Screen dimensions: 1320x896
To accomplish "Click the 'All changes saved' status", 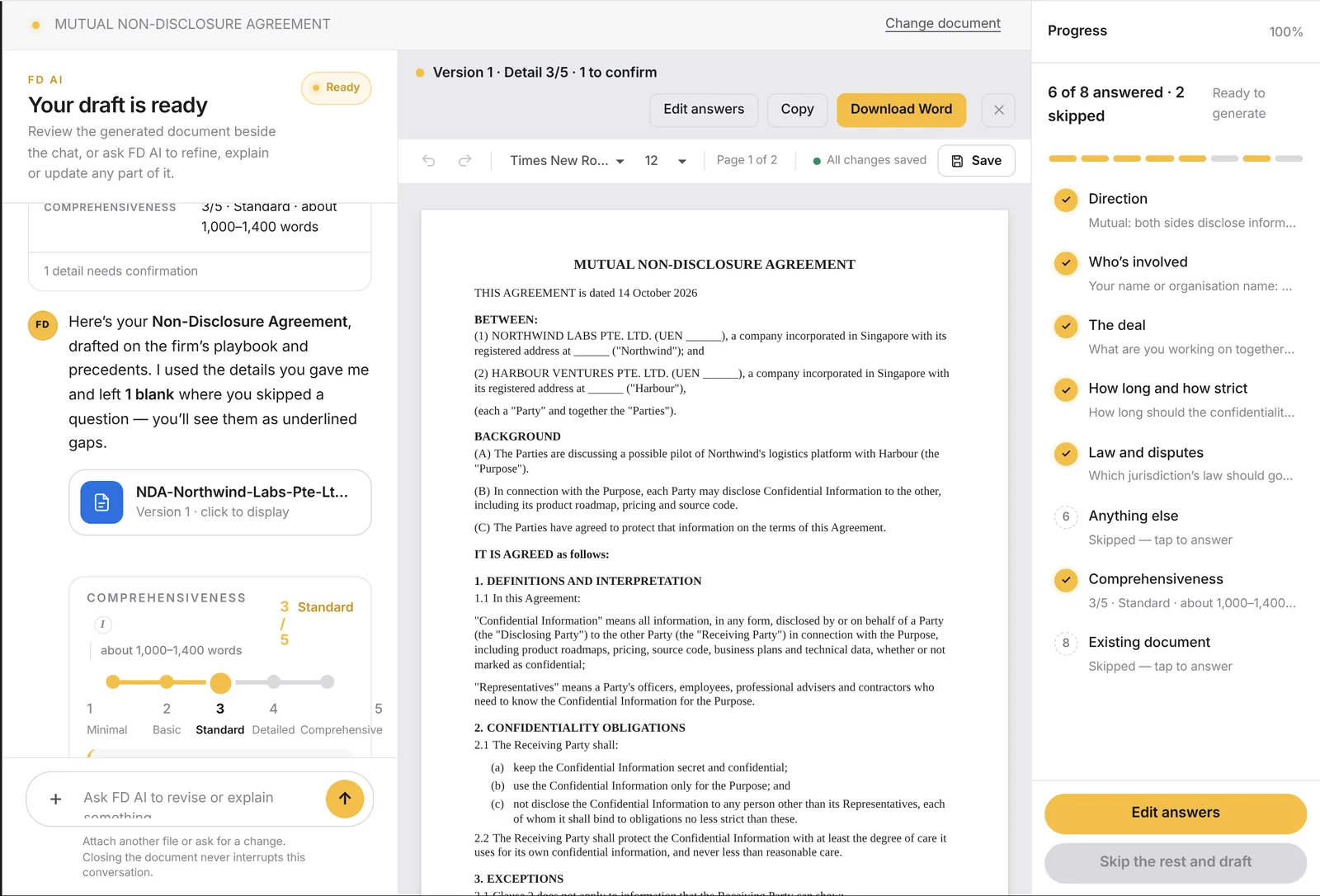I will (870, 160).
